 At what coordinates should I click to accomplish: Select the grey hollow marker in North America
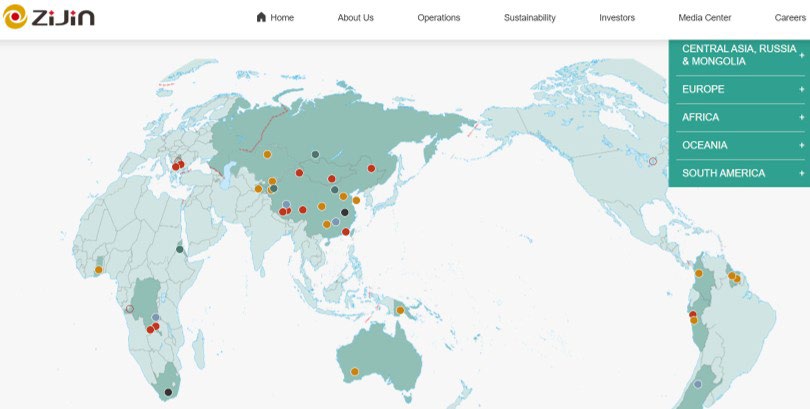653,161
